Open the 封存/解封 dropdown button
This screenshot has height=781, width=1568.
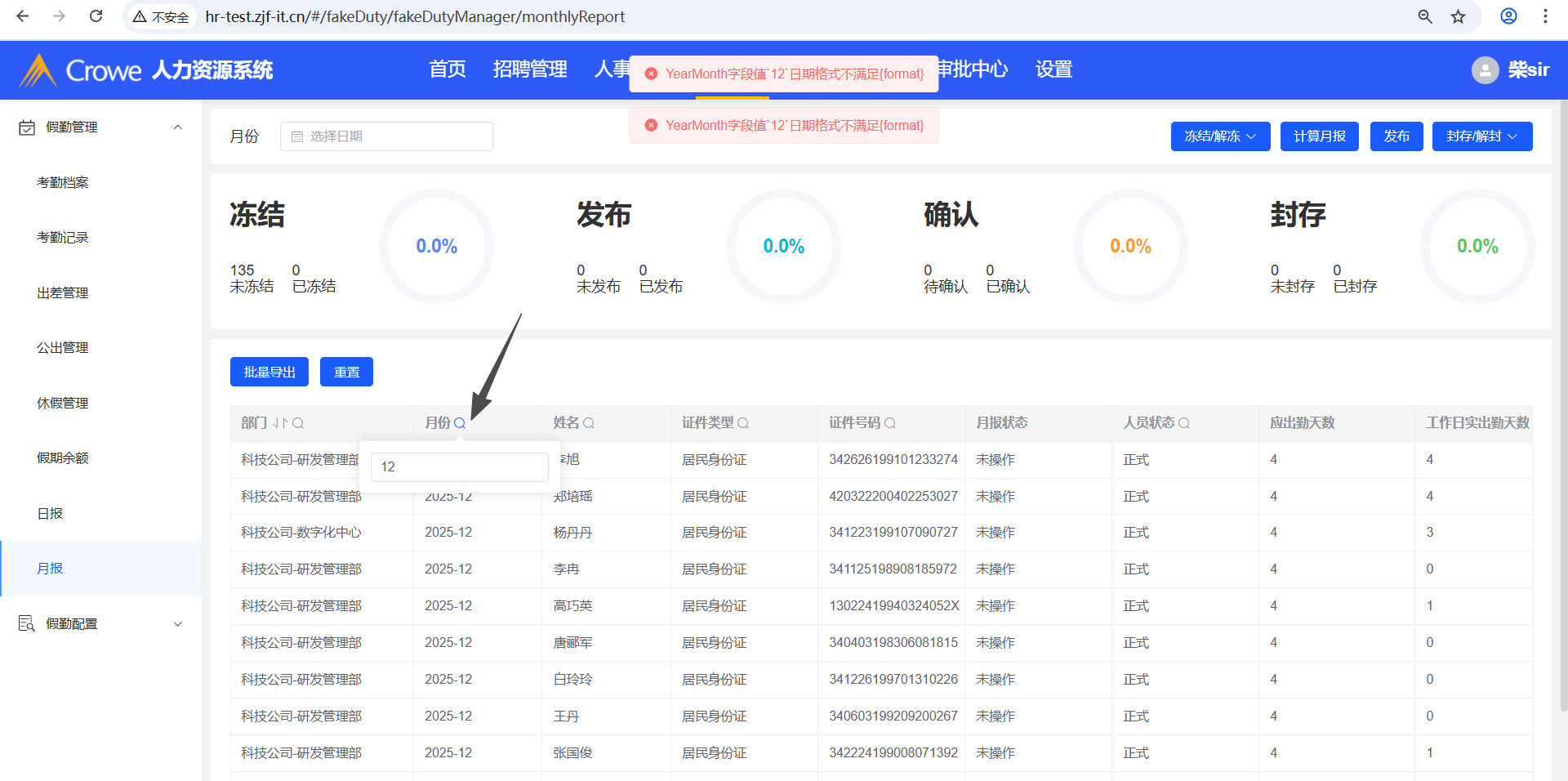(1481, 136)
